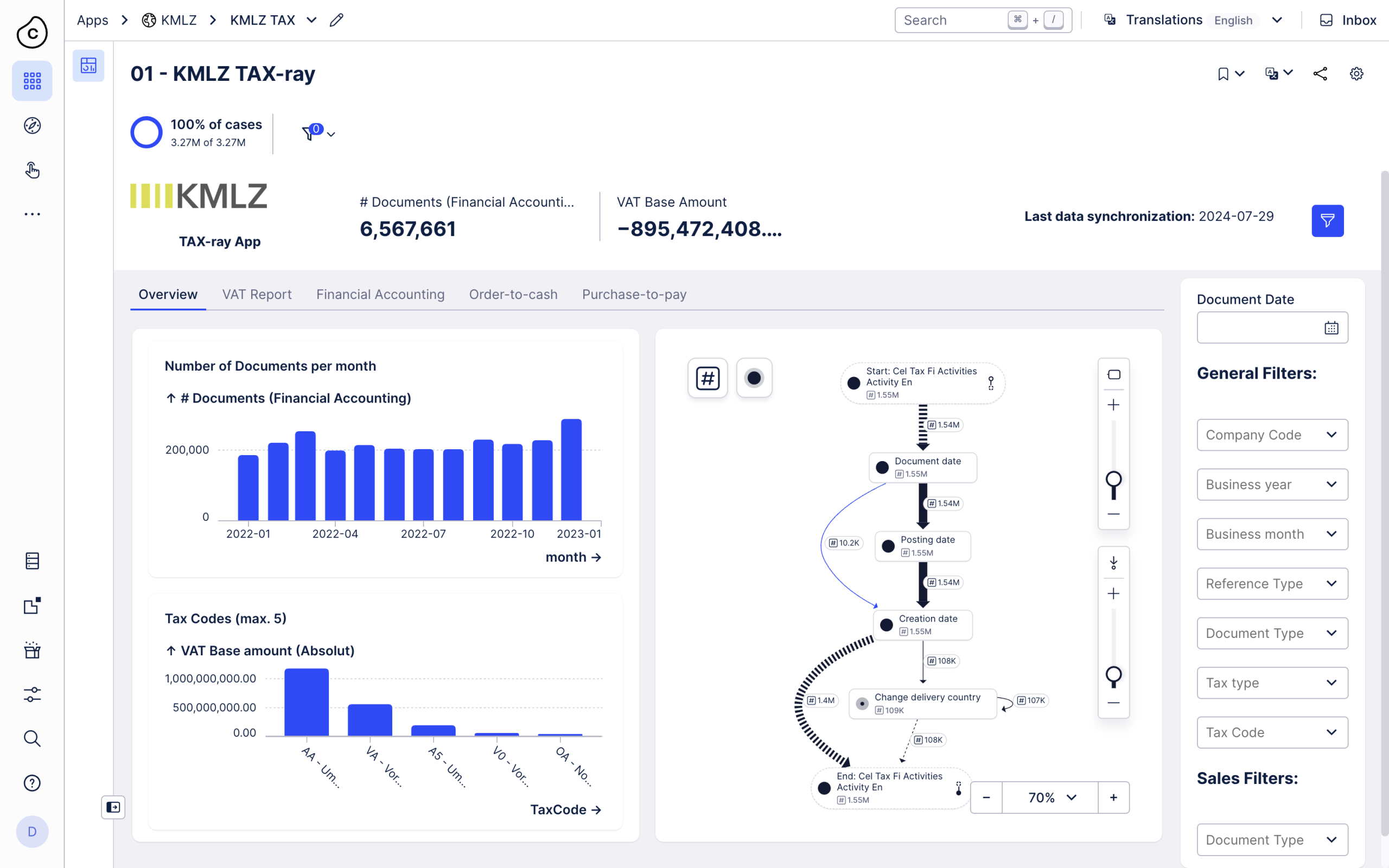The image size is (1389, 868).
Task: Open the bookmark icon menu
Action: [x=1230, y=74]
